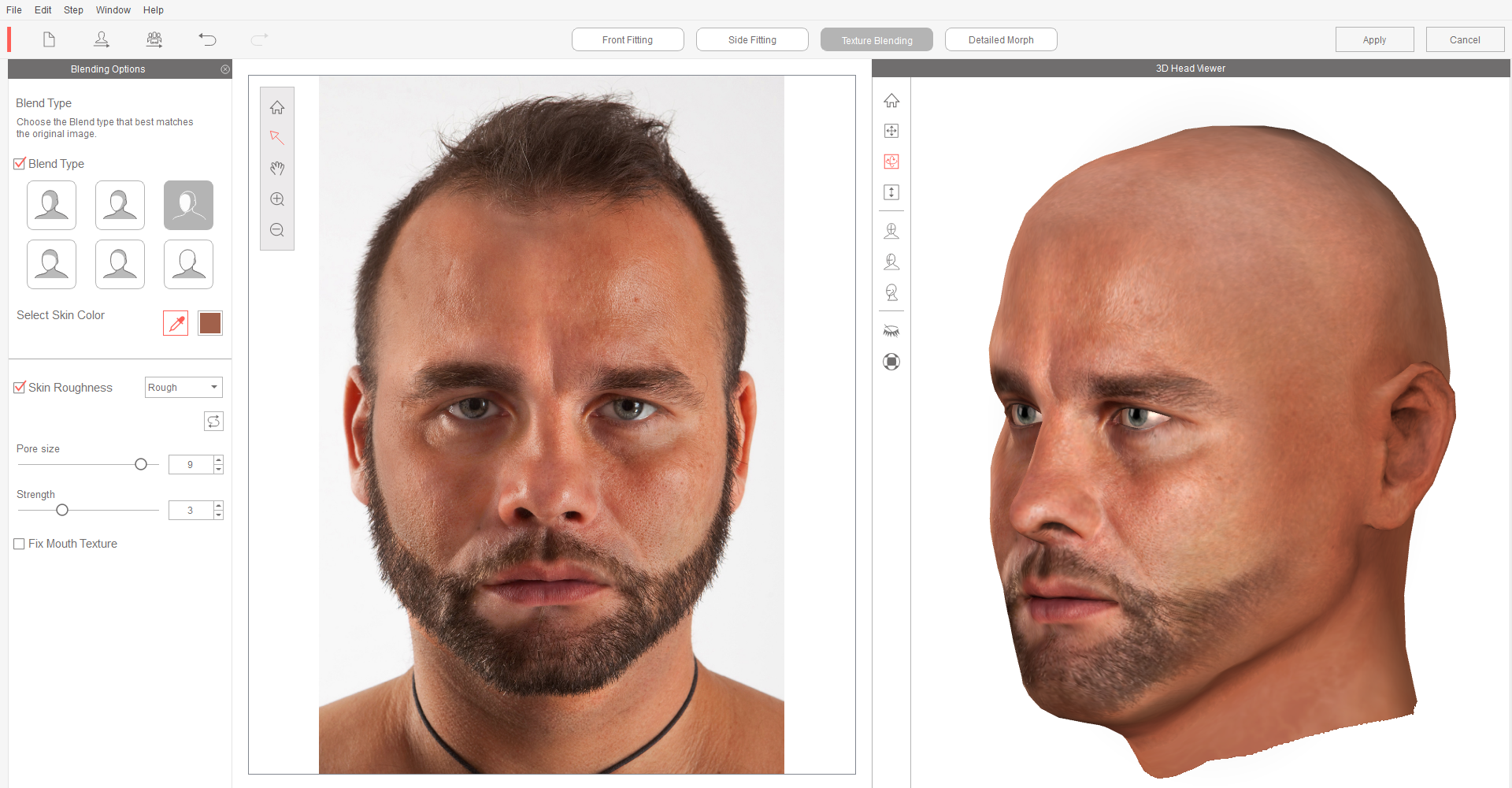This screenshot has width=1512, height=788.
Task: Click the Pore size value field
Action: click(191, 465)
